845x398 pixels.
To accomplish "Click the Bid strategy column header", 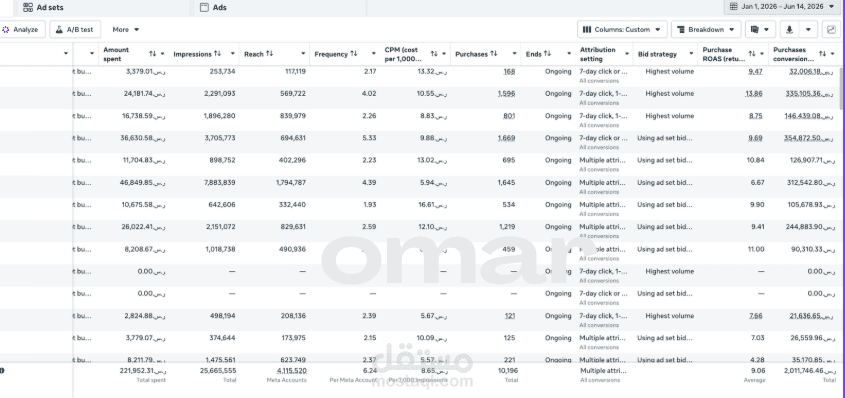I will click(657, 54).
